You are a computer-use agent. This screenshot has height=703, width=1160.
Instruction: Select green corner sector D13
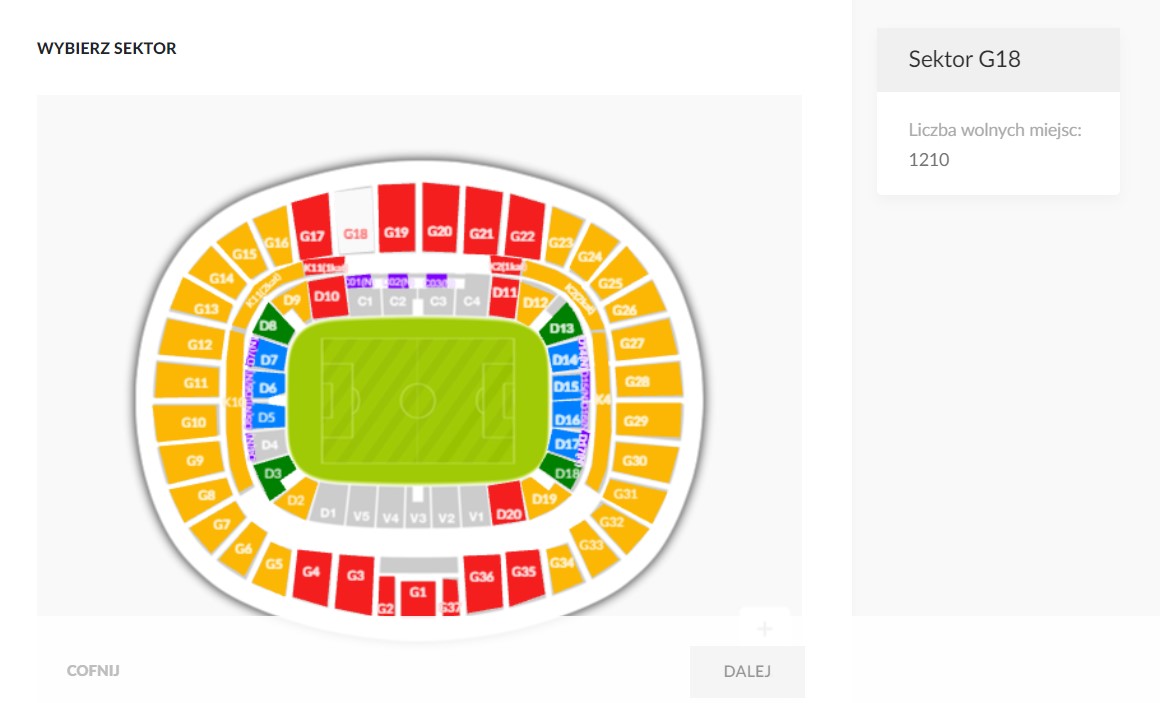[561, 326]
